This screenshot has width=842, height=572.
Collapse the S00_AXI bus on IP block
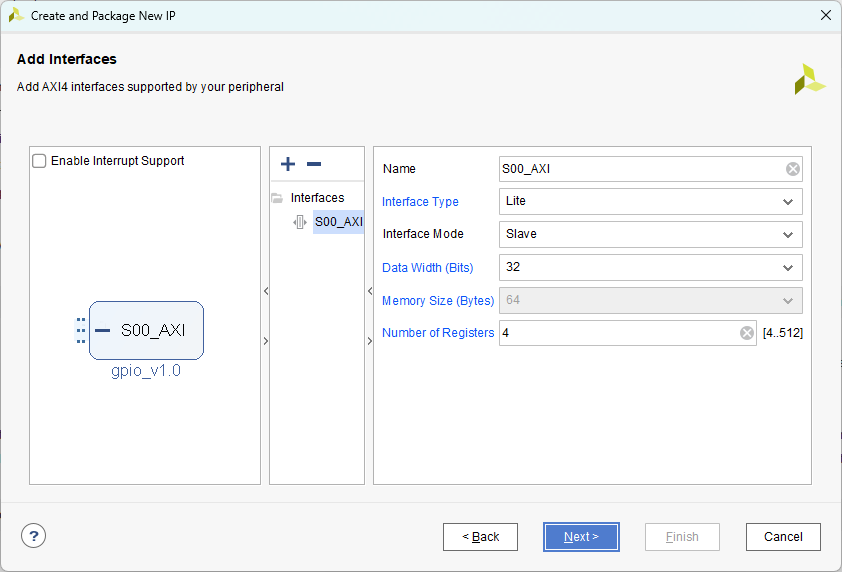pyautogui.click(x=102, y=330)
